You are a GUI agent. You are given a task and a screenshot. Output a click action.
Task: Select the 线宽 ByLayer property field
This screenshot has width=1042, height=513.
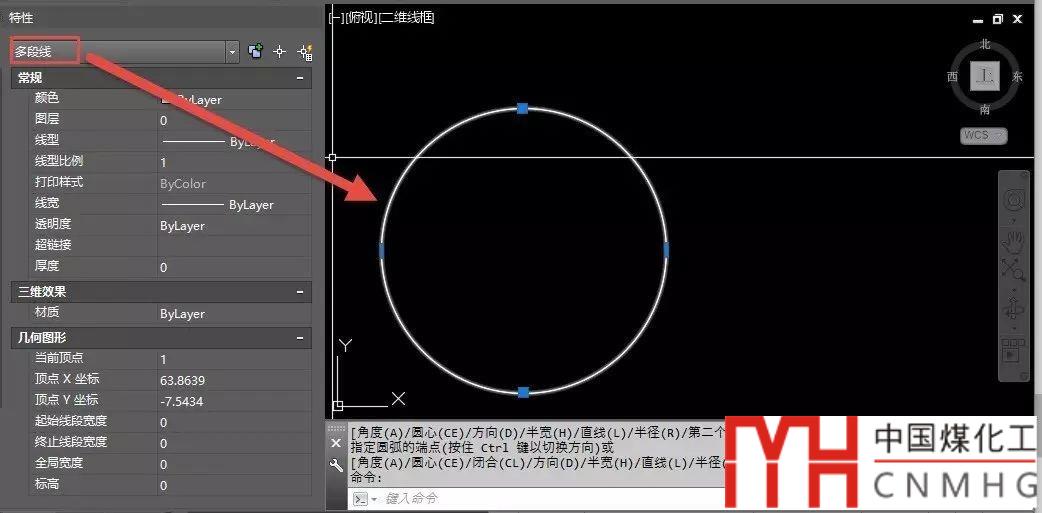tap(233, 204)
